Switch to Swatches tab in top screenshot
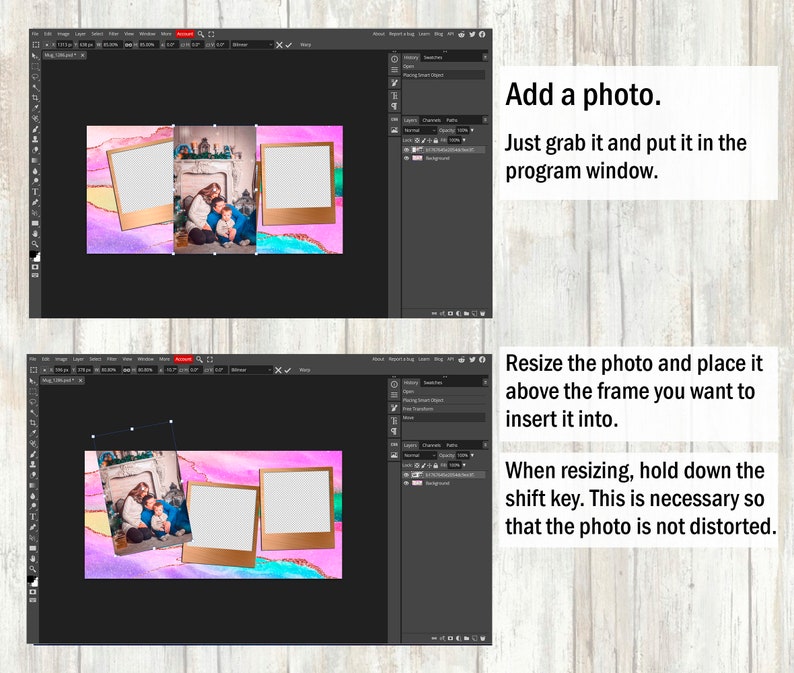 (433, 57)
